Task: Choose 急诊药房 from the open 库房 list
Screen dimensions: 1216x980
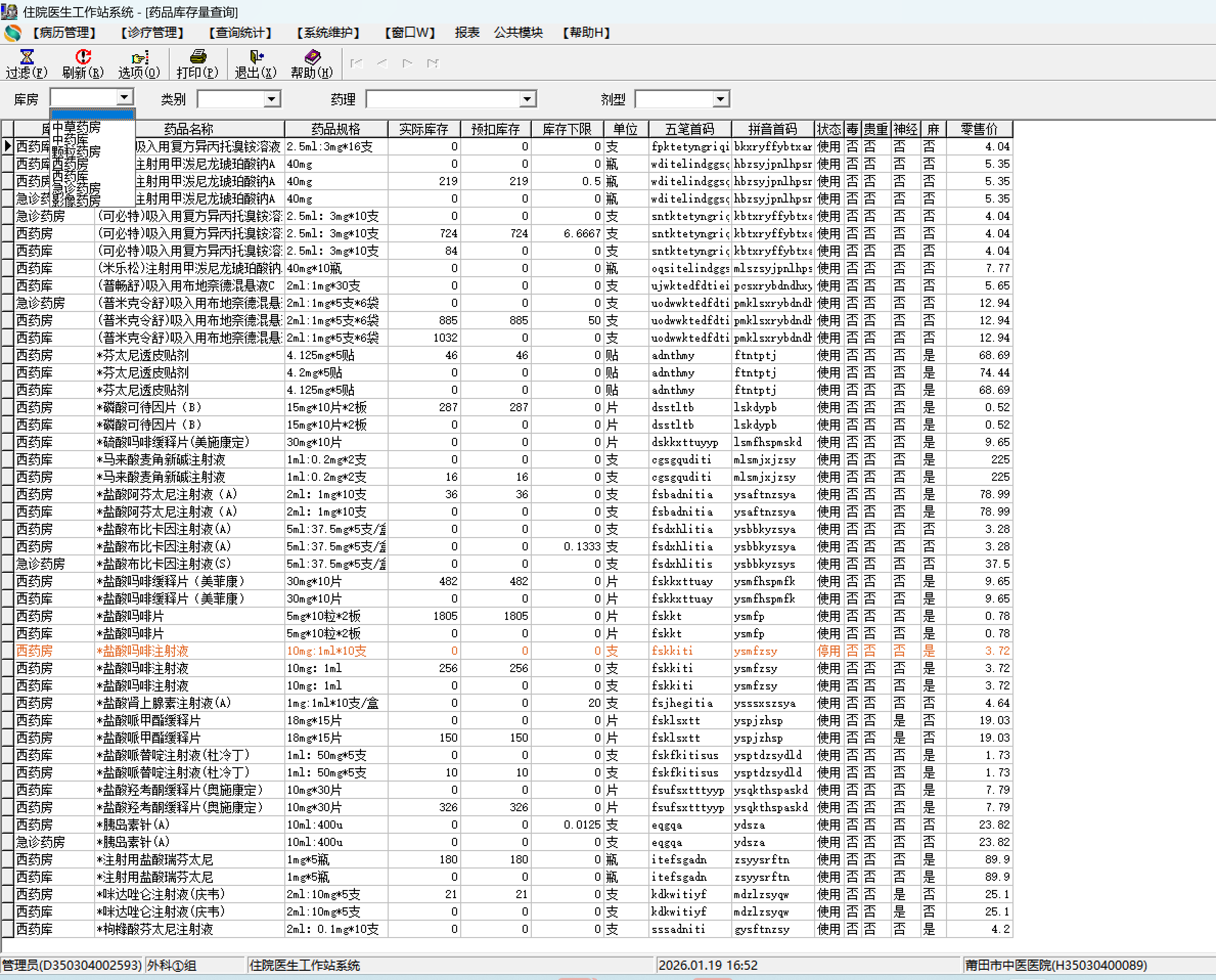Action: tap(76, 189)
